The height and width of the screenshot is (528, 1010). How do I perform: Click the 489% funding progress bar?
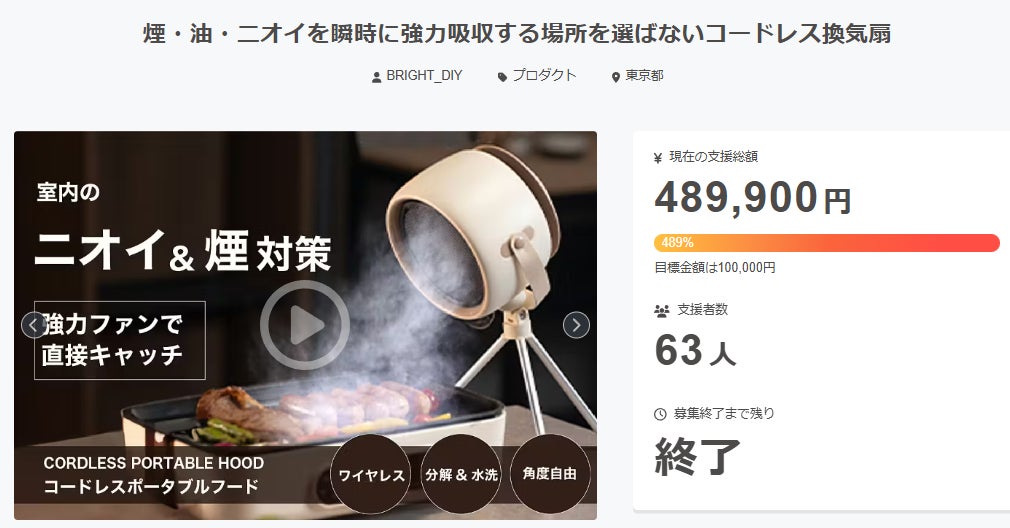(827, 243)
